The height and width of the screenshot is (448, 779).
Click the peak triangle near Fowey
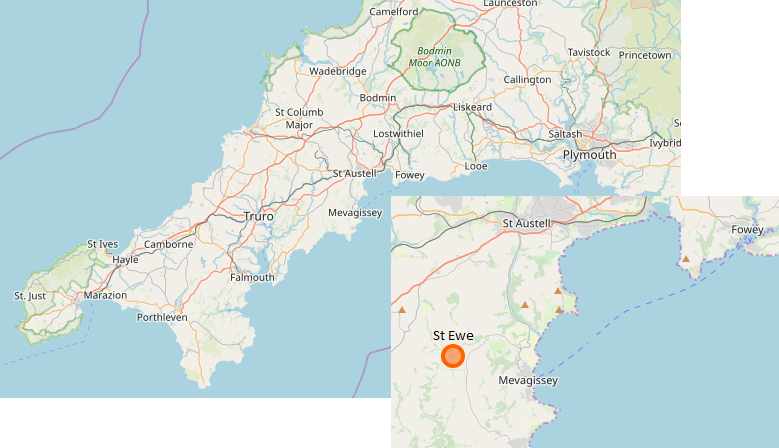click(686, 259)
